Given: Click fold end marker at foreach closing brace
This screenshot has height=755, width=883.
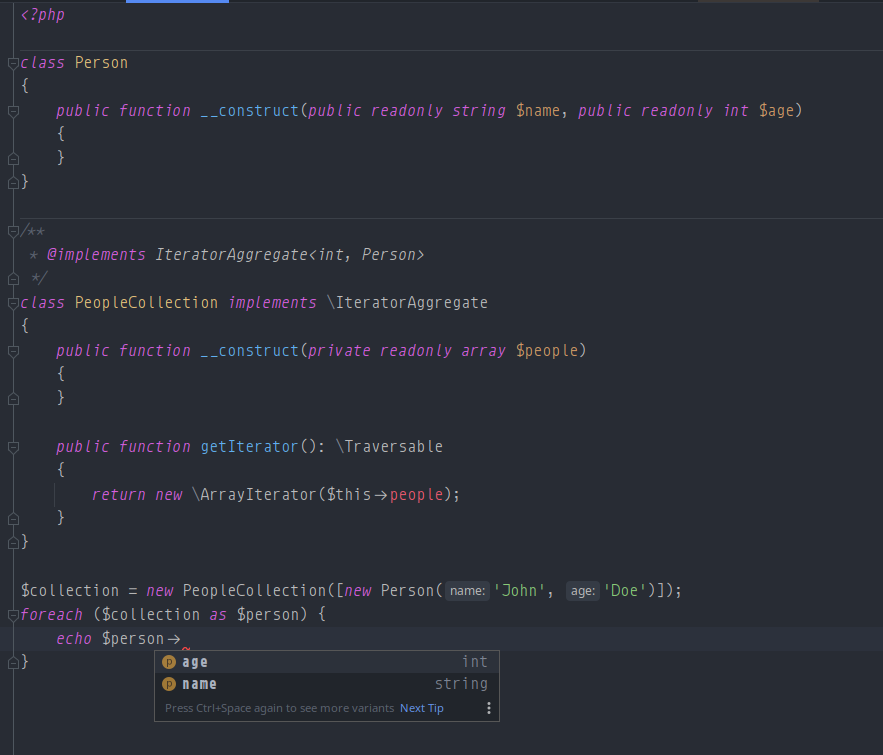Looking at the screenshot, I should [14, 663].
